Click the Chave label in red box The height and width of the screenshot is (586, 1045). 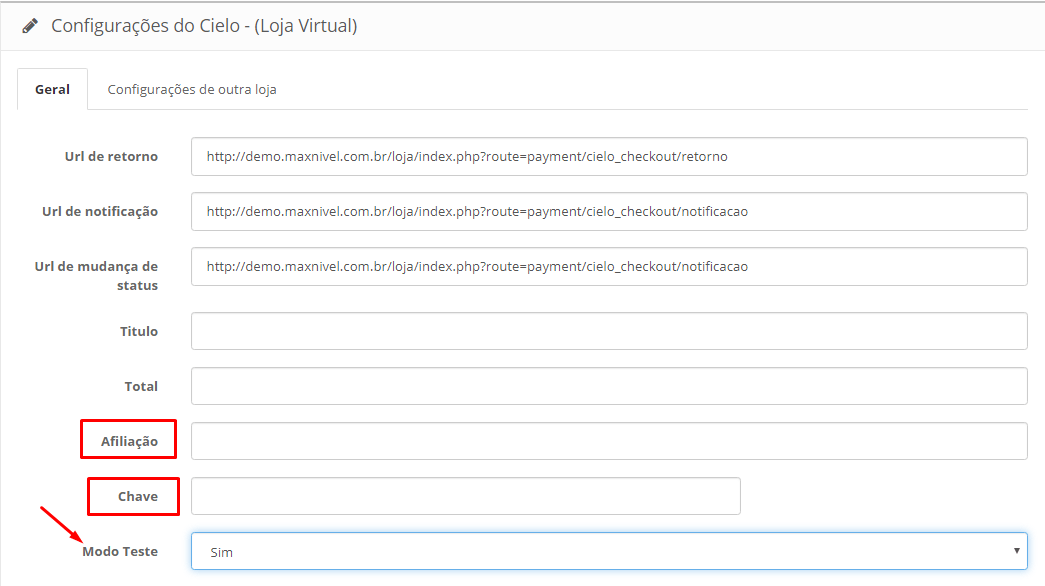[138, 496]
